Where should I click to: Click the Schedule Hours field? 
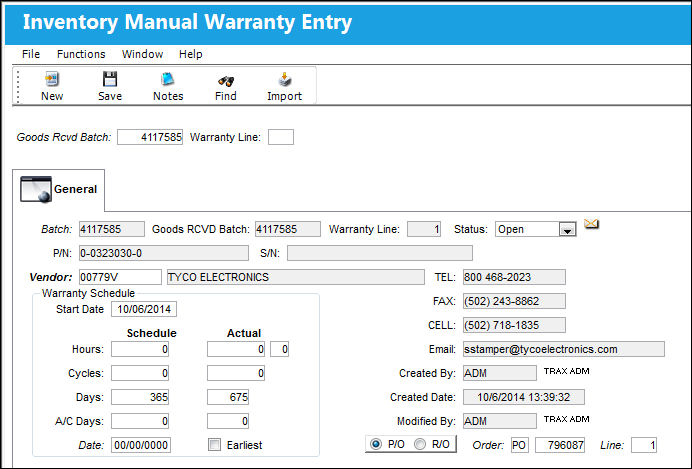click(140, 349)
